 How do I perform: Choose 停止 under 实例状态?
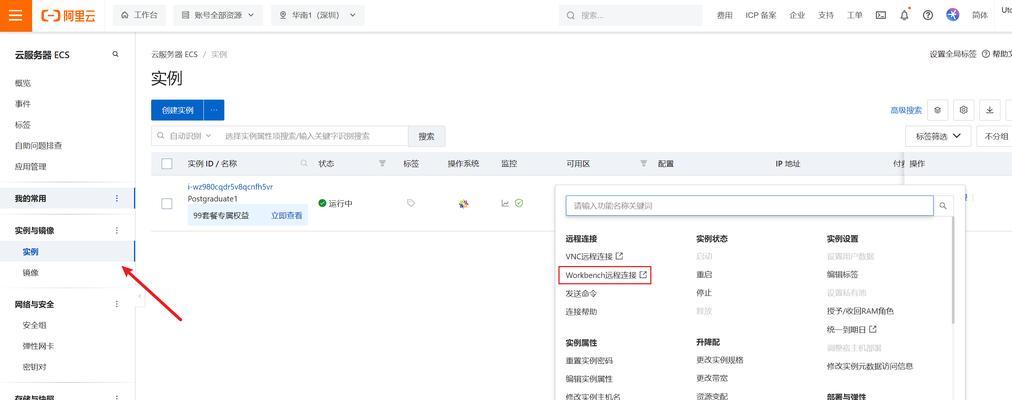704,292
